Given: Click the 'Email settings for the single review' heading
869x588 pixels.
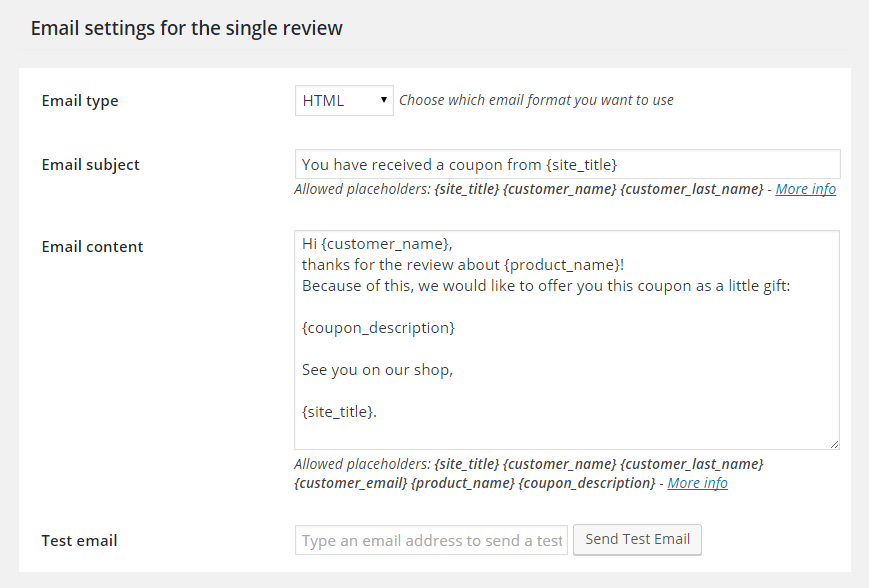Looking at the screenshot, I should (187, 28).
